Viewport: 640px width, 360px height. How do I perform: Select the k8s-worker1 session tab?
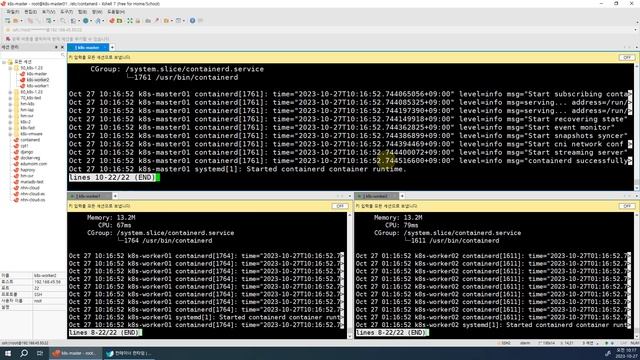[88, 196]
